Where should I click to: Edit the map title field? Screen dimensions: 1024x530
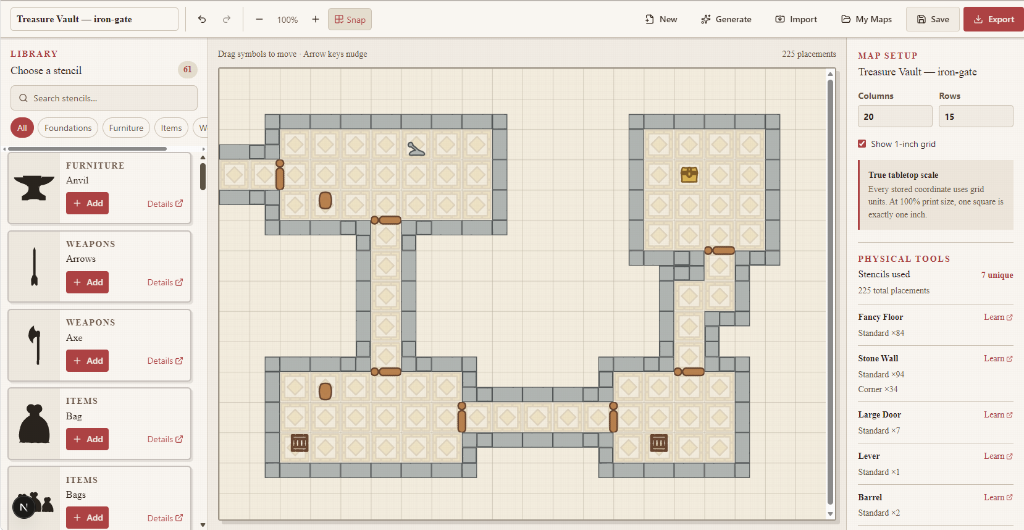[x=95, y=19]
